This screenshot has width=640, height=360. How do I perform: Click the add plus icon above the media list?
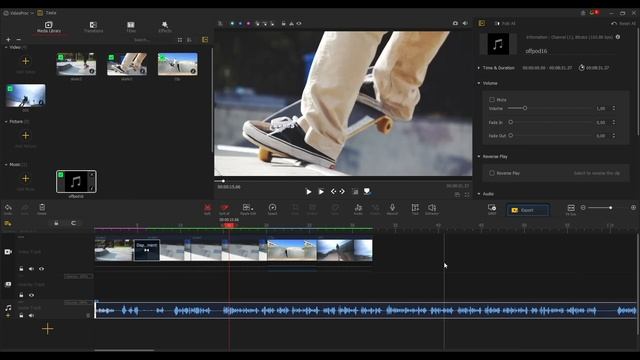tap(8, 40)
